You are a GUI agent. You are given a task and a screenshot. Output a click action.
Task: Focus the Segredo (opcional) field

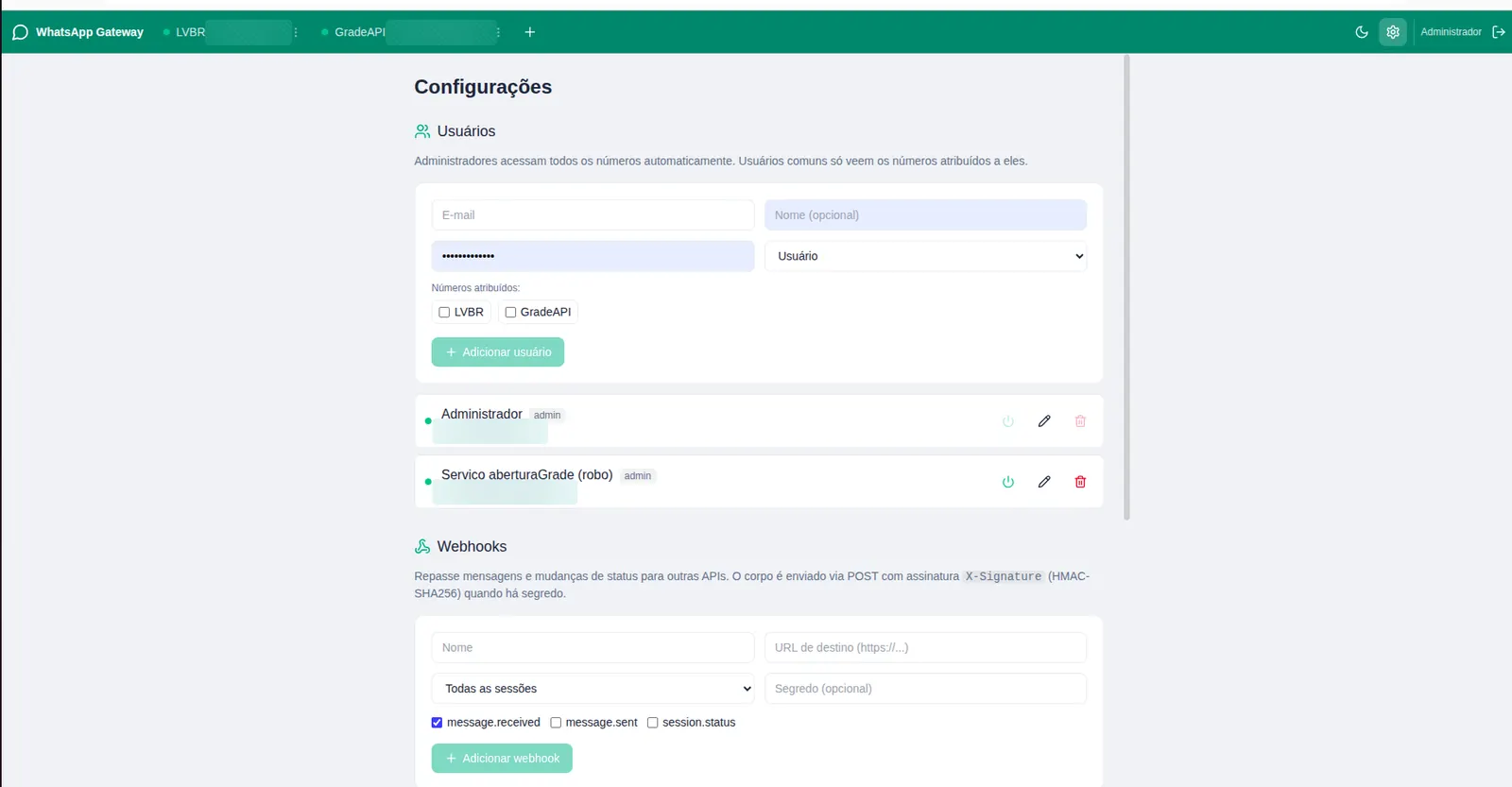pos(925,689)
